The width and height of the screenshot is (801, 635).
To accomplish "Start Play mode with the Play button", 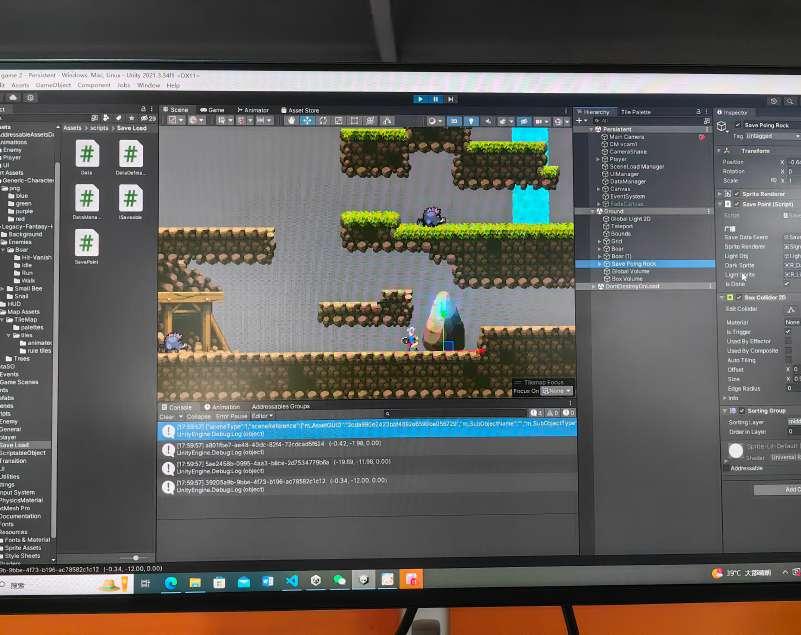I will coord(420,99).
